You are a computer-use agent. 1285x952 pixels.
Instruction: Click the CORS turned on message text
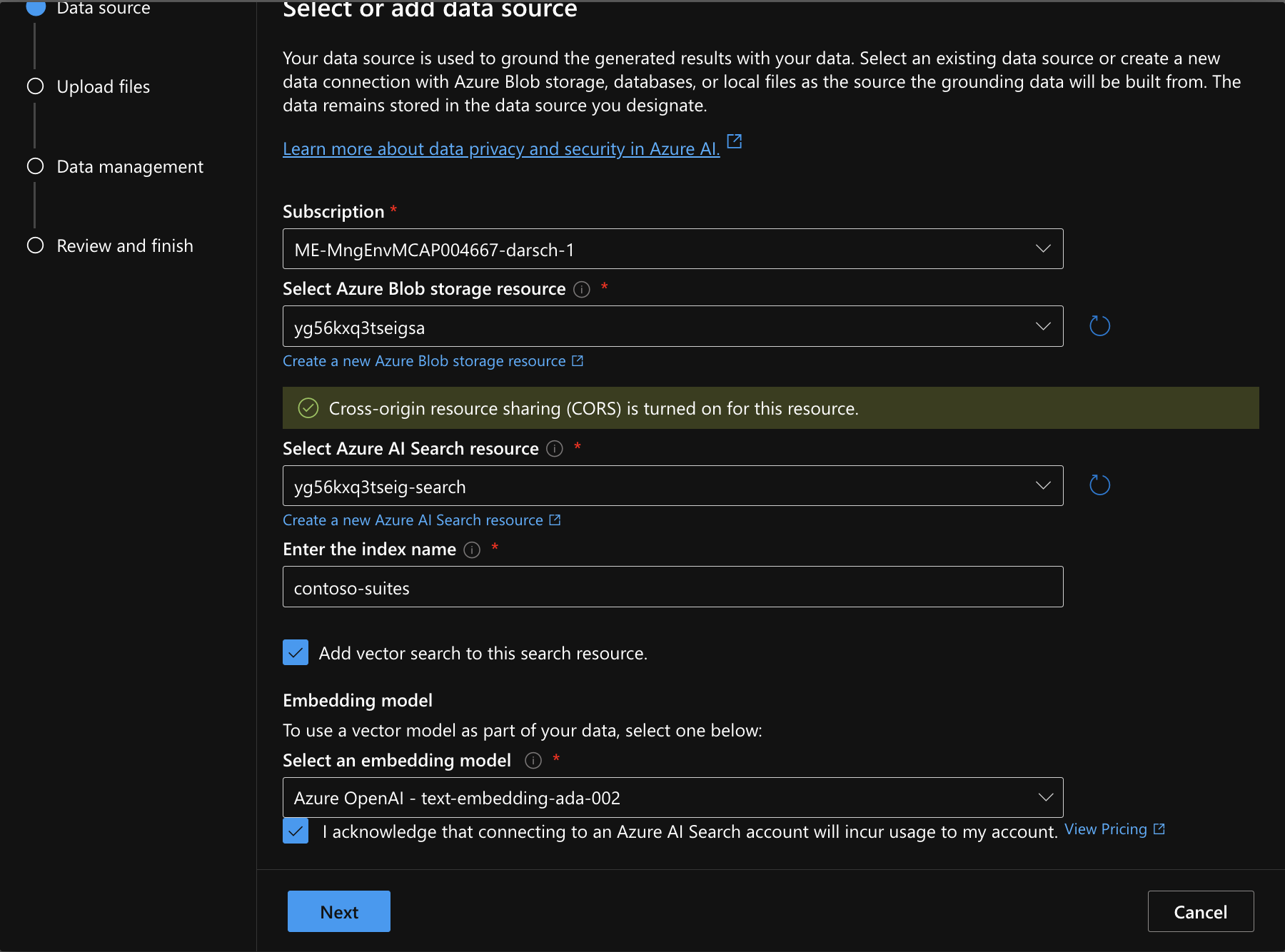click(593, 408)
